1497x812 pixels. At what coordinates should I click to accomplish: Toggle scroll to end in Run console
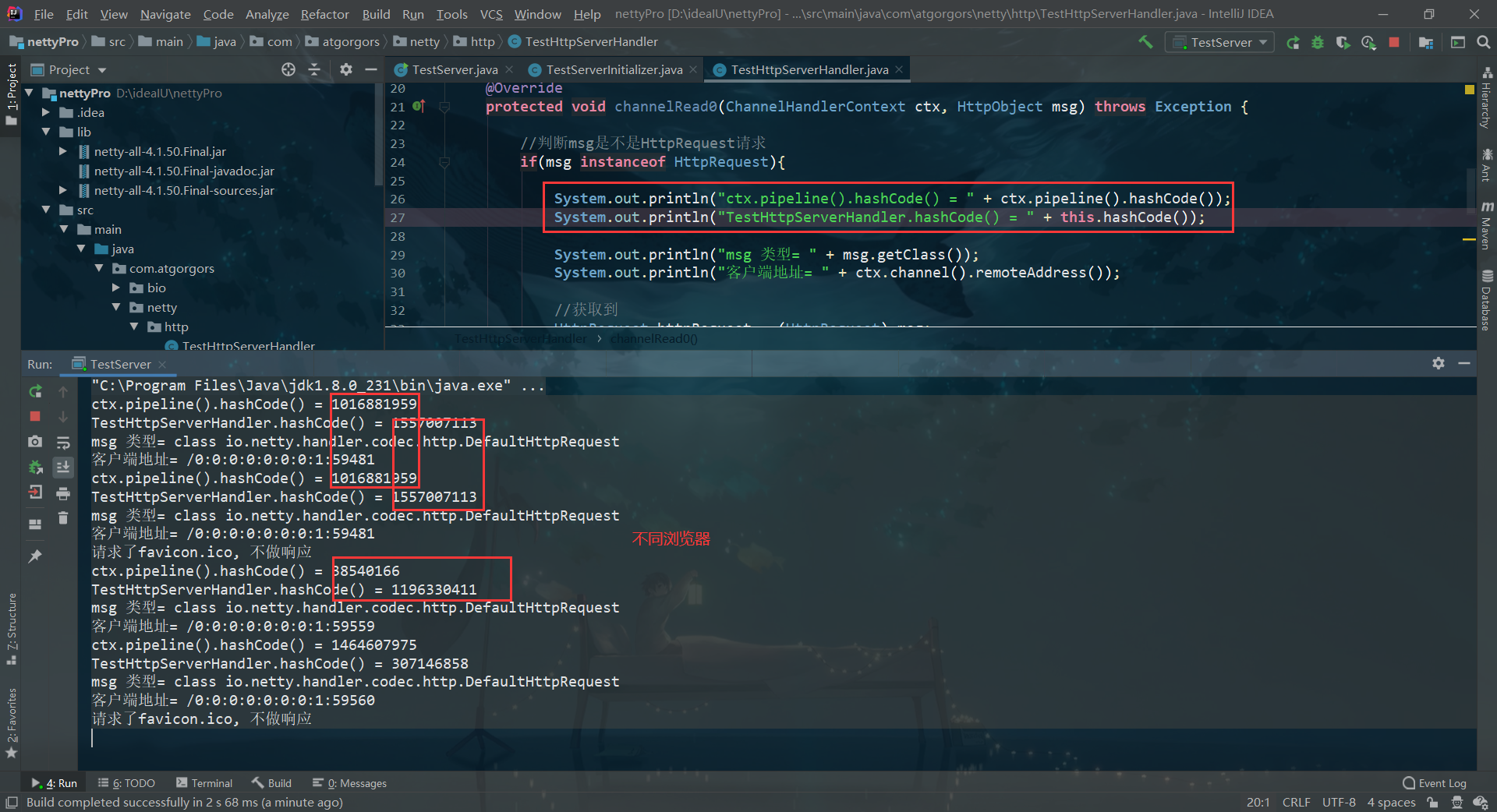coord(63,467)
